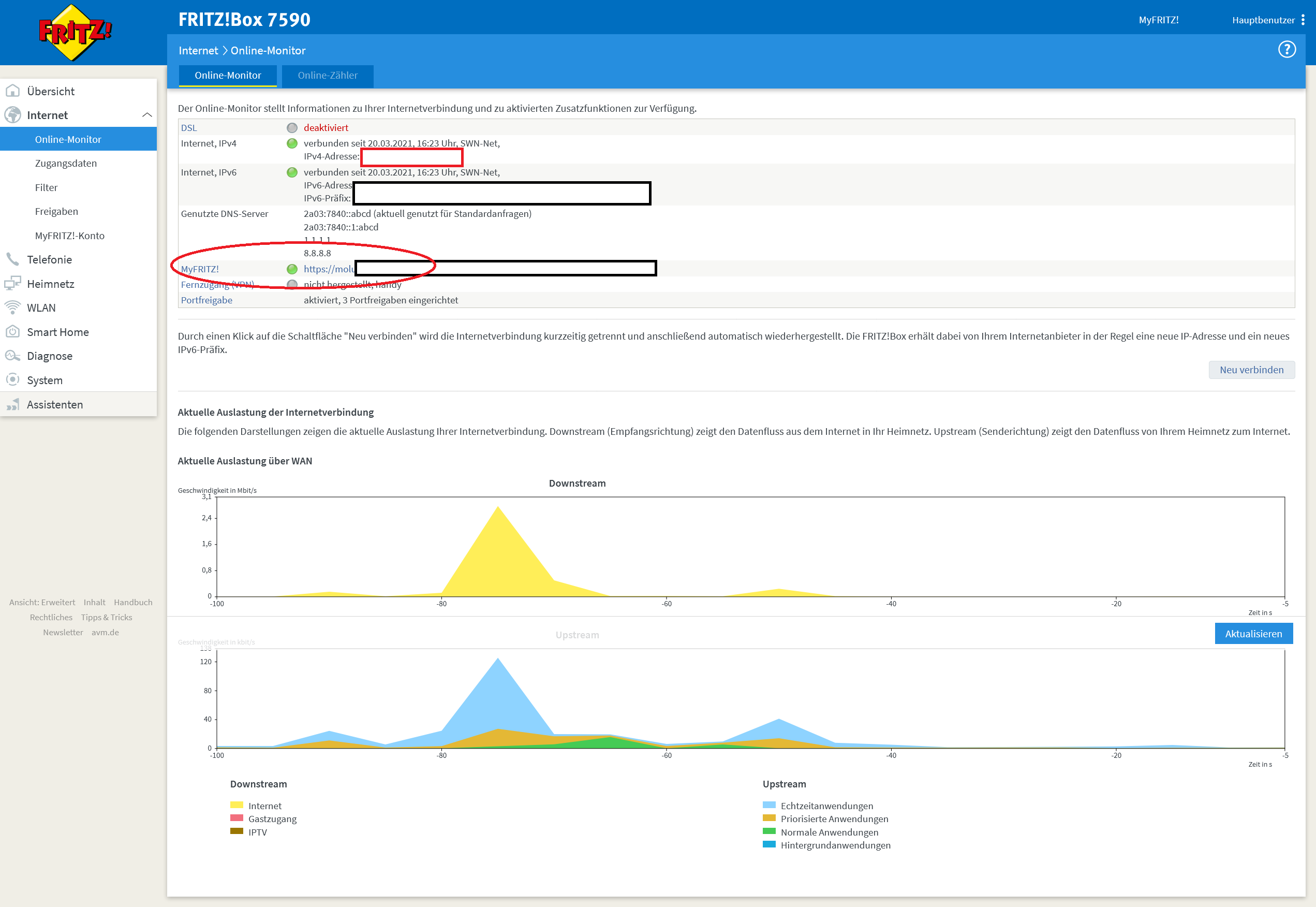The height and width of the screenshot is (907, 1316).
Task: Open the Inhalt footer link
Action: (94, 602)
